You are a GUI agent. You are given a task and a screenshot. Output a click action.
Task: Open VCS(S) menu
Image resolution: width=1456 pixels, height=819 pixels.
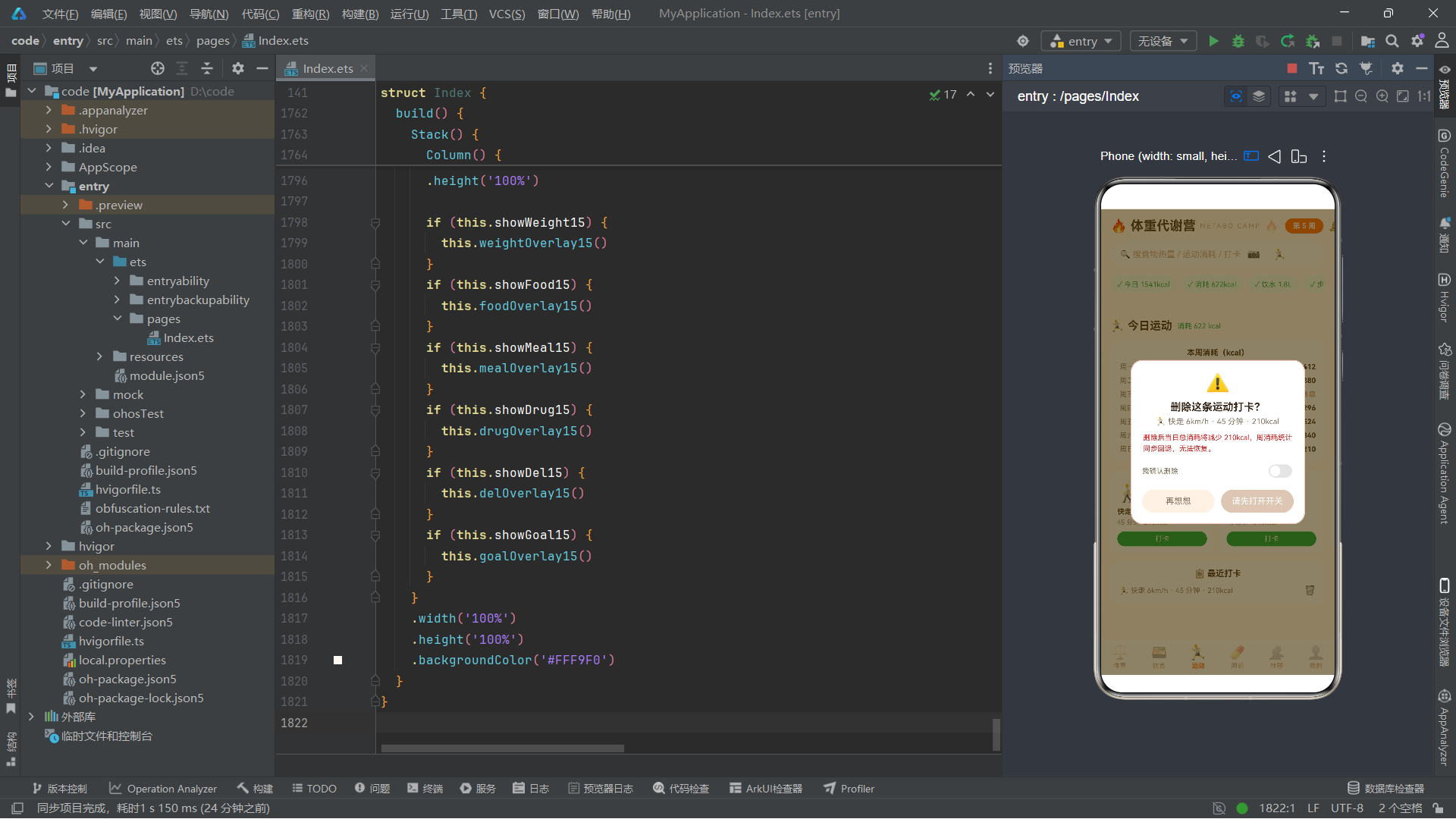pos(507,14)
